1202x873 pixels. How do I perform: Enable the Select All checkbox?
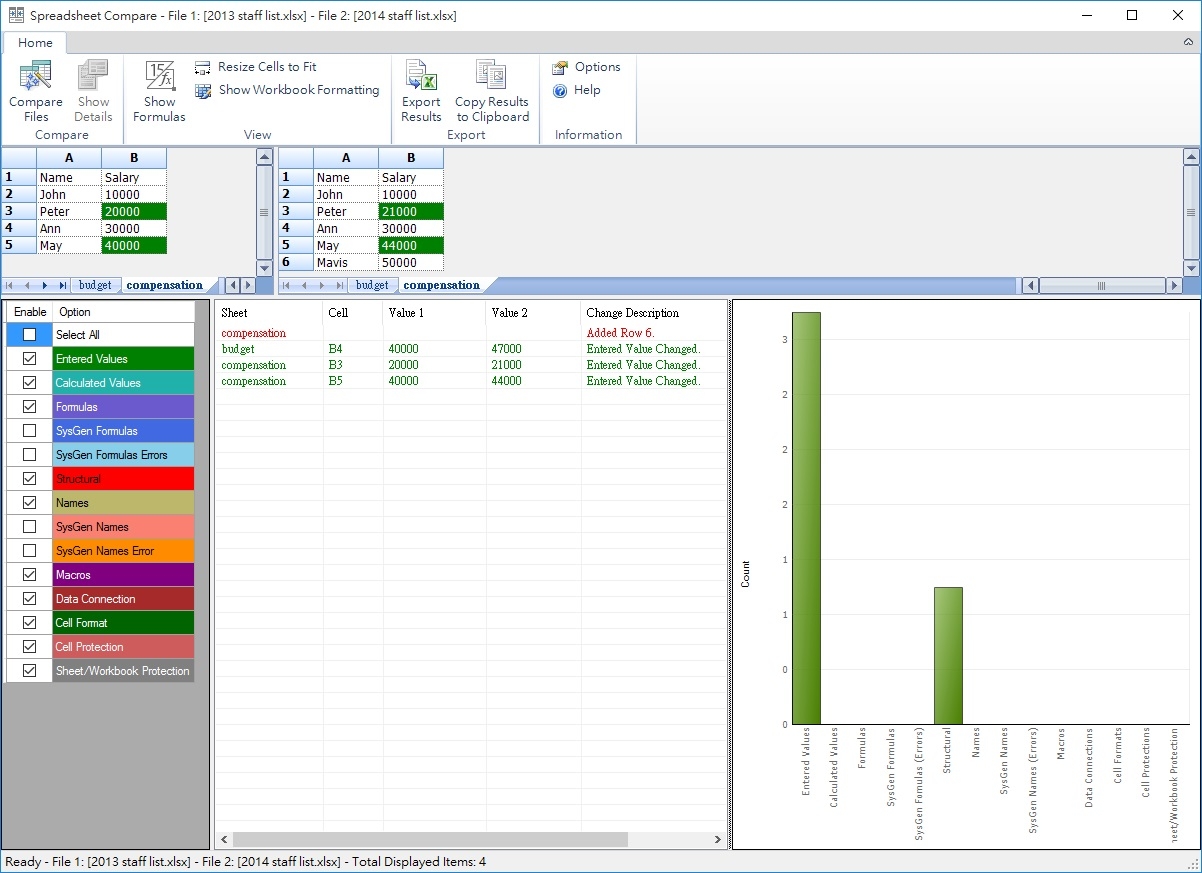pos(29,335)
